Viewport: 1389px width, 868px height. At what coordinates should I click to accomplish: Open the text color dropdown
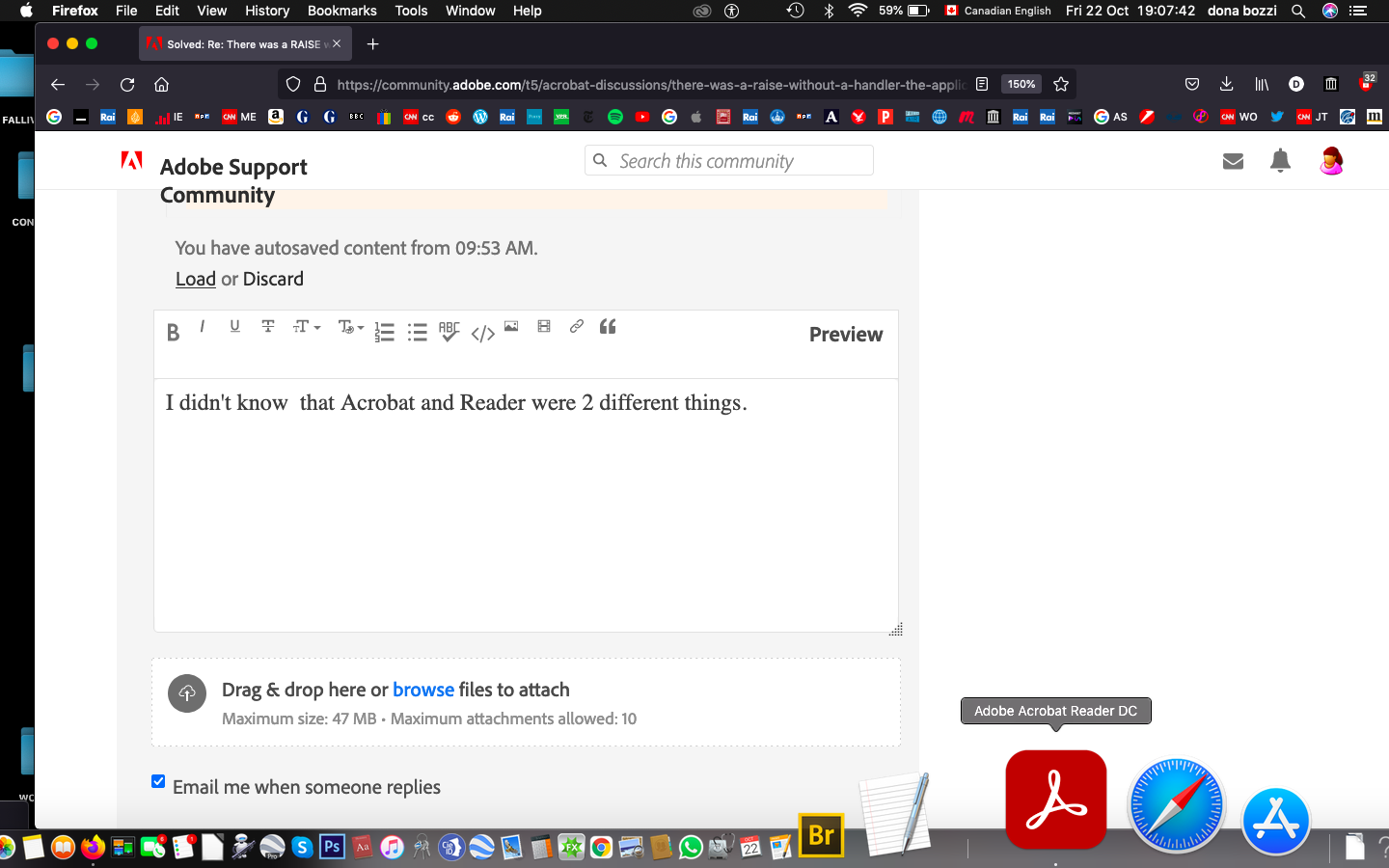[350, 328]
